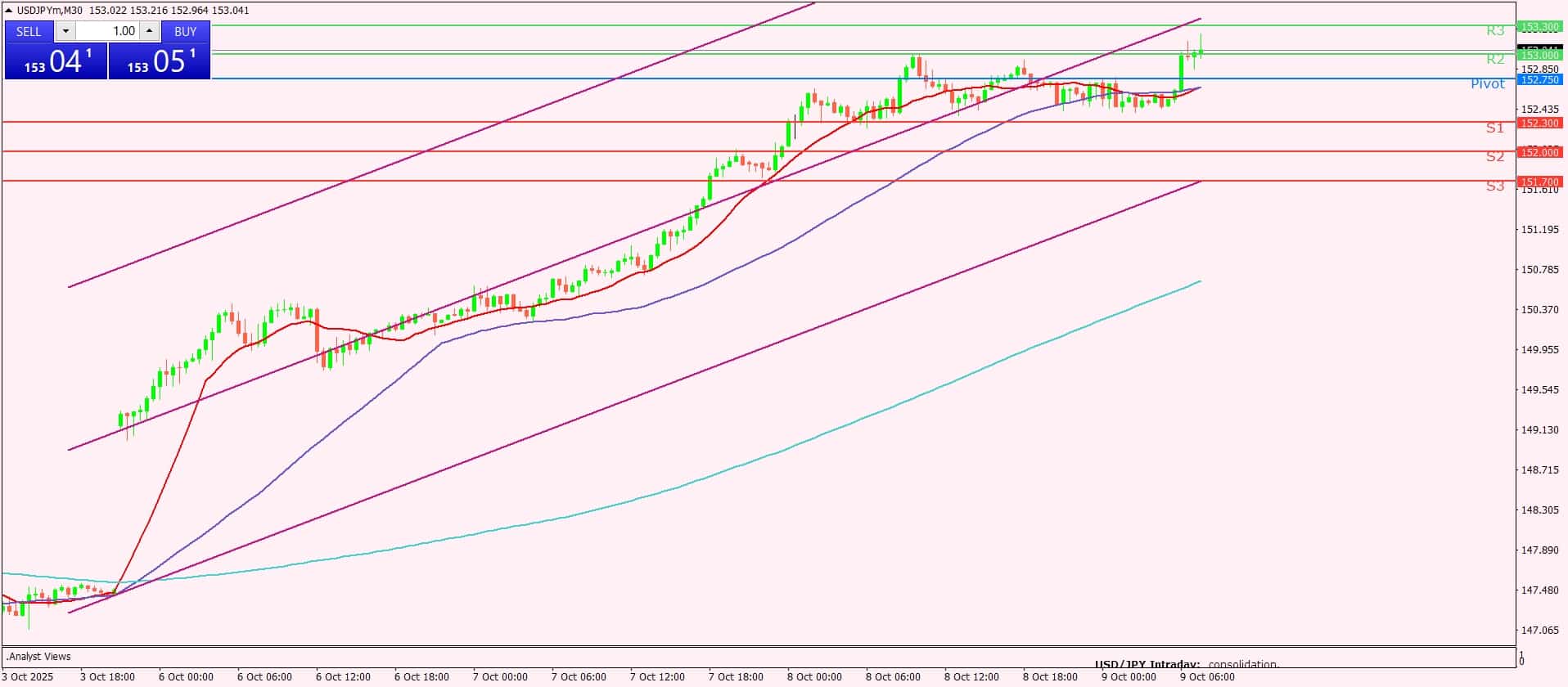
Task: Click the 7 Oct 12:00 time label
Action: (x=657, y=676)
